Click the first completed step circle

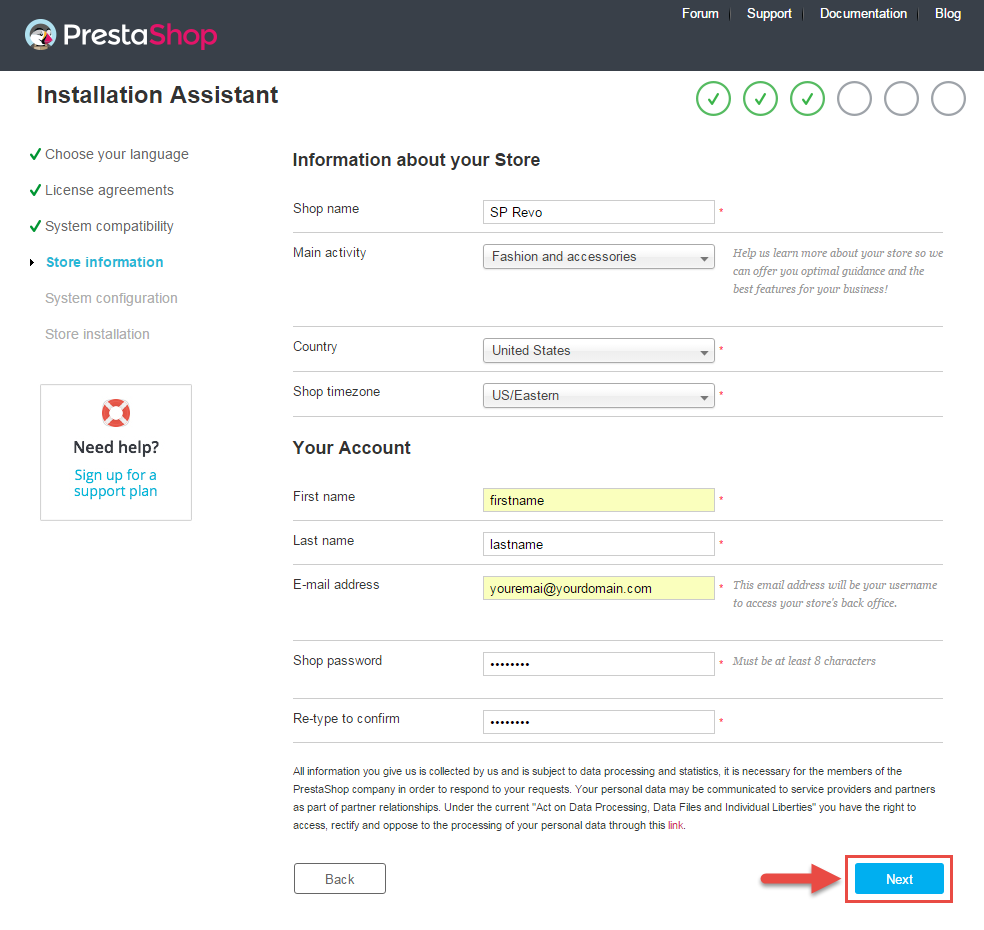coord(713,99)
